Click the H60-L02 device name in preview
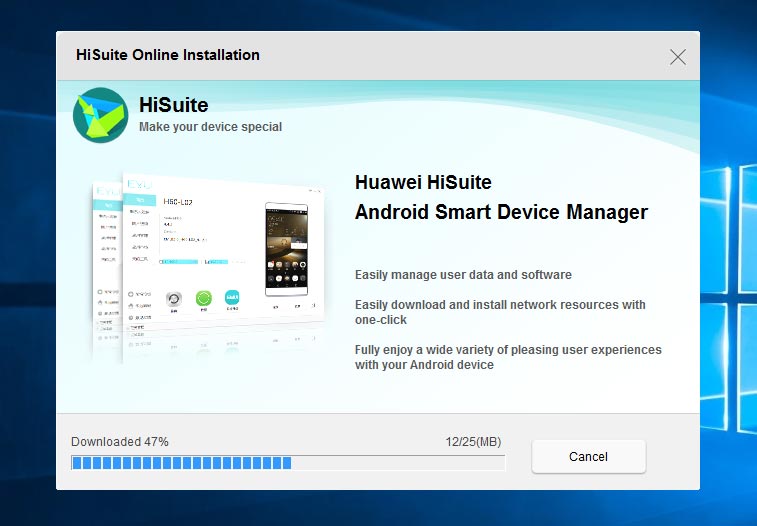This screenshot has height=526, width=757. [x=176, y=203]
